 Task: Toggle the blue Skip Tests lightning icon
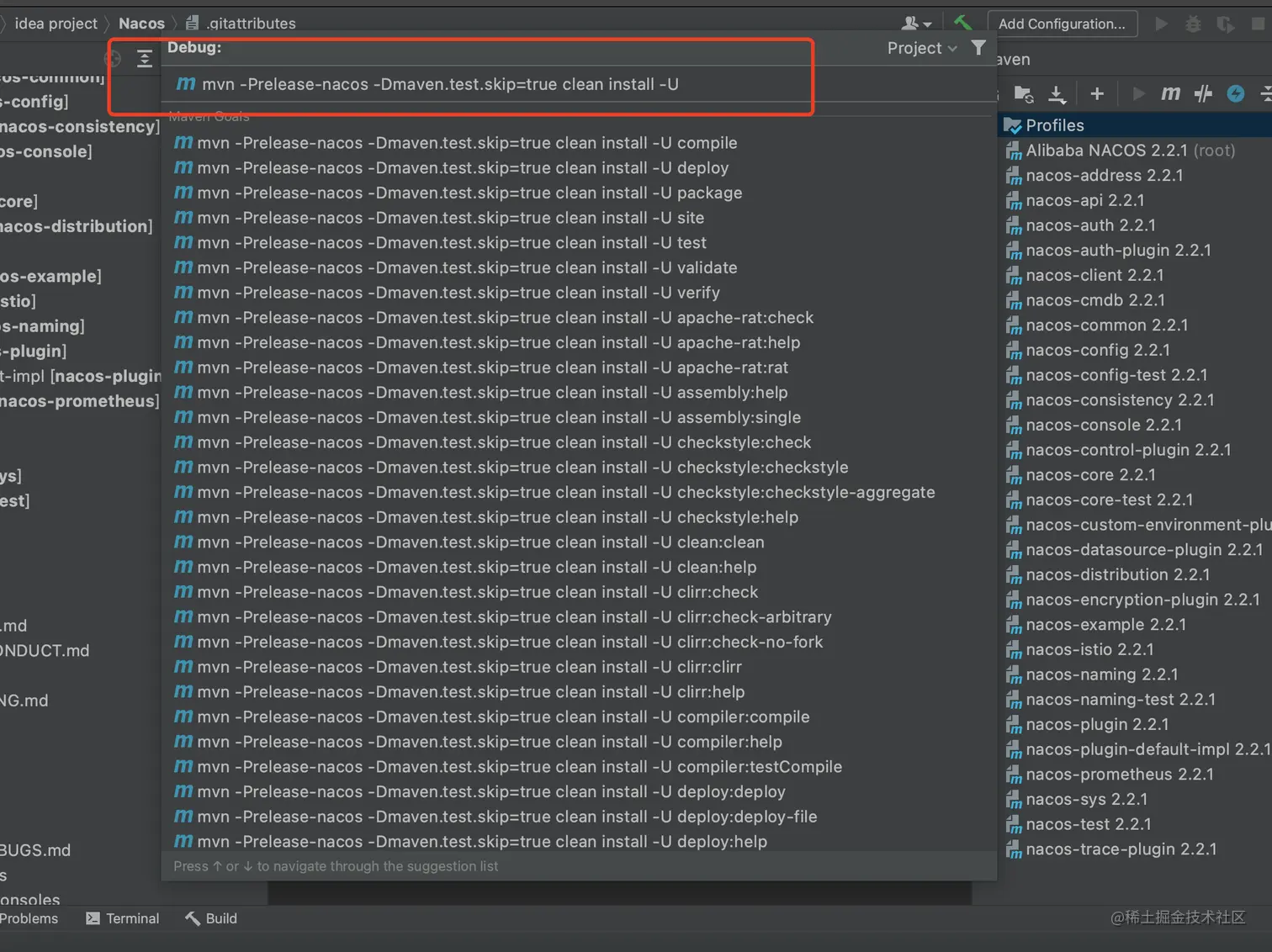1235,93
